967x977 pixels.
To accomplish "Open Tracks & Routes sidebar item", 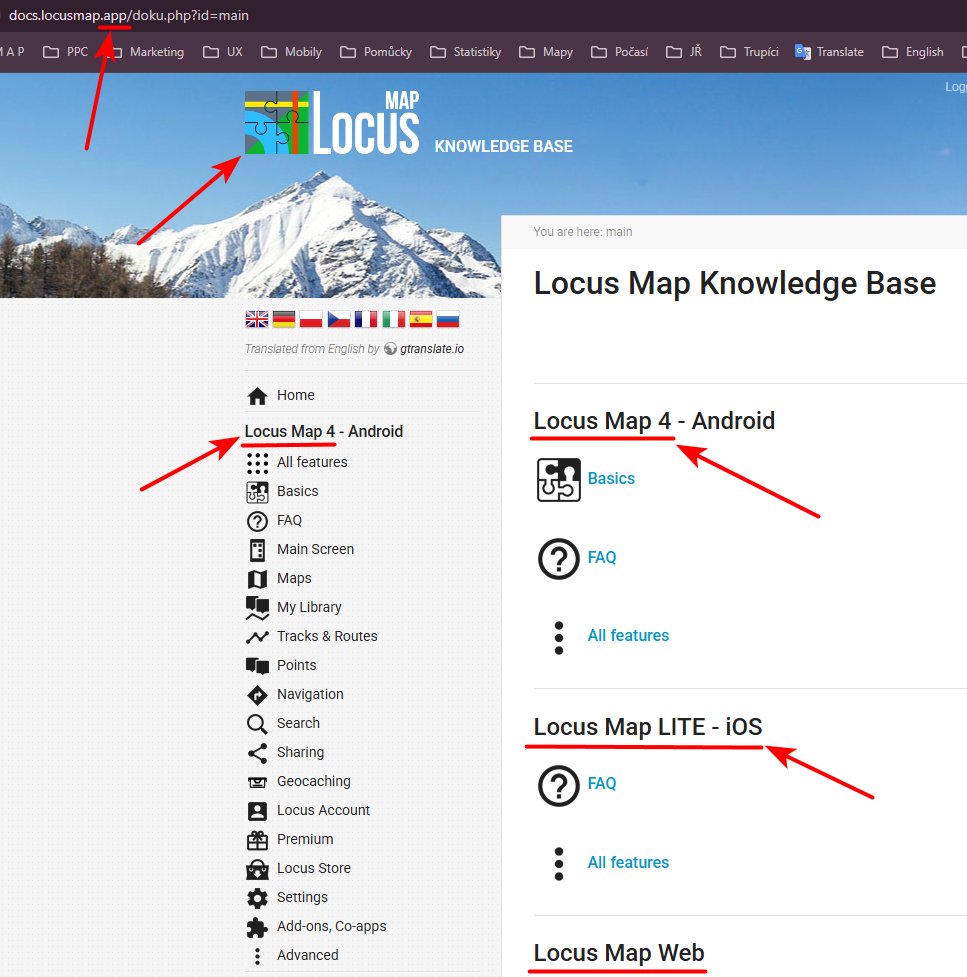I will click(x=327, y=636).
